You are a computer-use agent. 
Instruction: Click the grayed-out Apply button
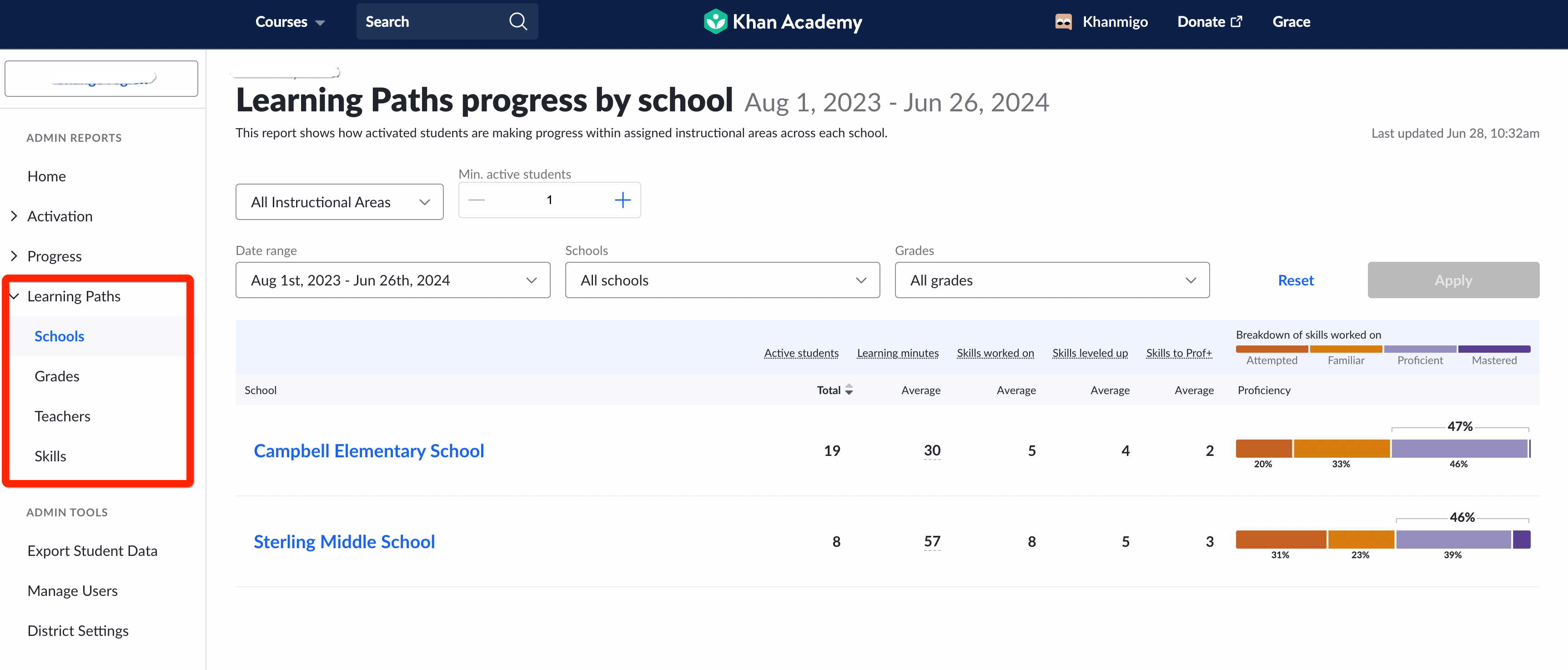(1453, 280)
